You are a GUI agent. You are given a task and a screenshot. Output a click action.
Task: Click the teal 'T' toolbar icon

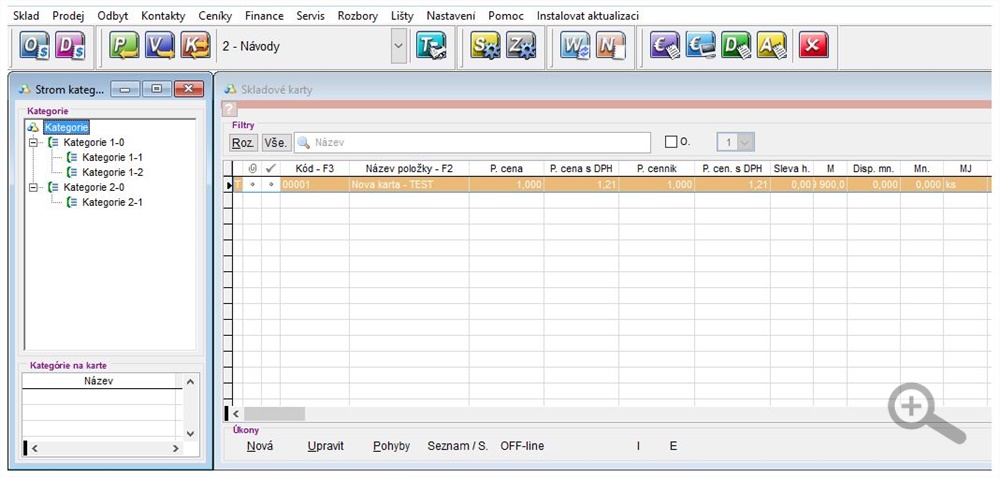(x=431, y=46)
